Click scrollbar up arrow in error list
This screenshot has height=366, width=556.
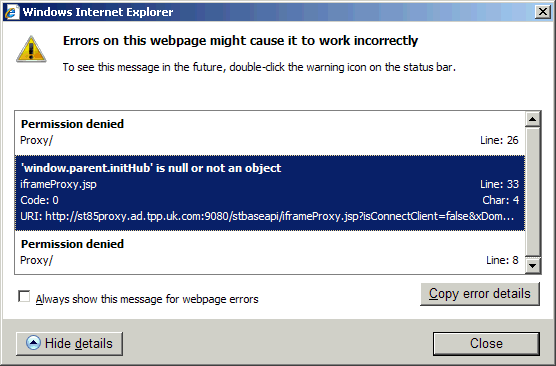pos(533,119)
